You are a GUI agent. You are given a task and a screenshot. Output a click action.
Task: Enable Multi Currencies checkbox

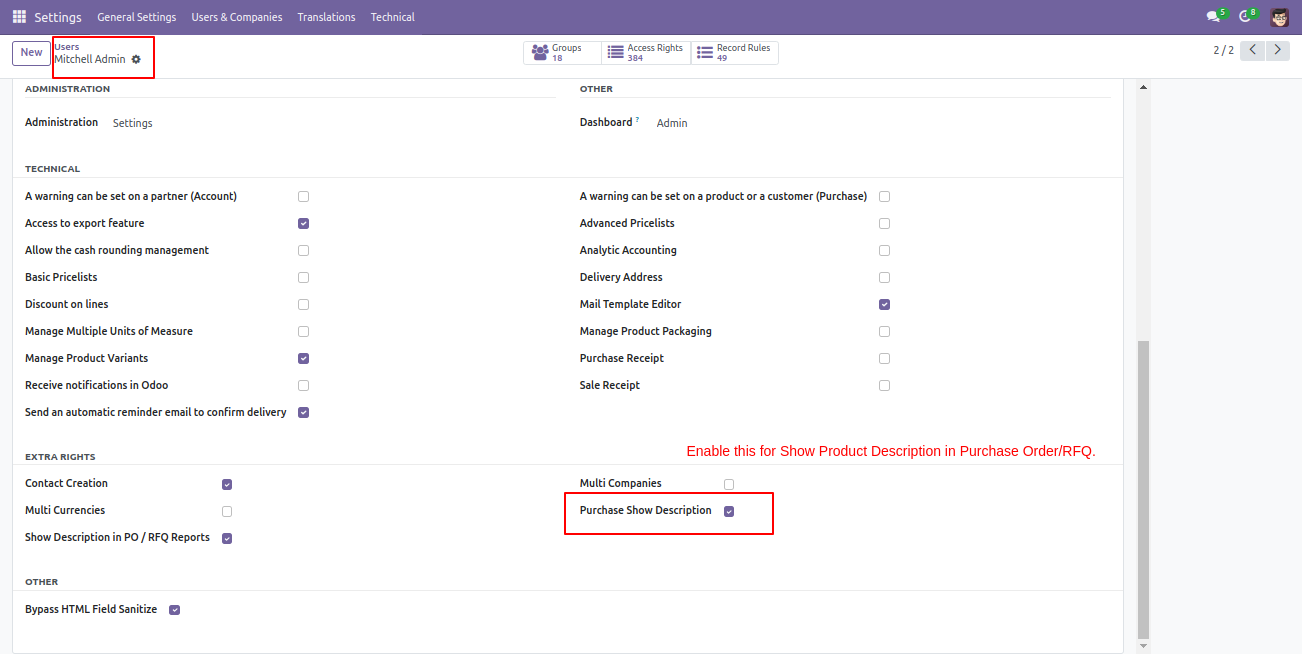(227, 512)
